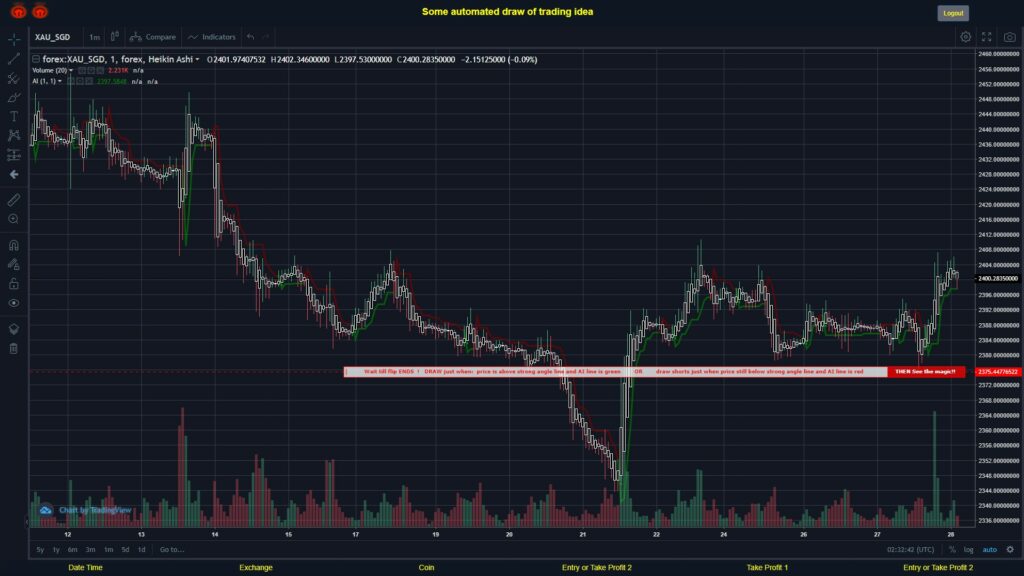1024x576 pixels.
Task: Undo the last chart action
Action: [250, 37]
